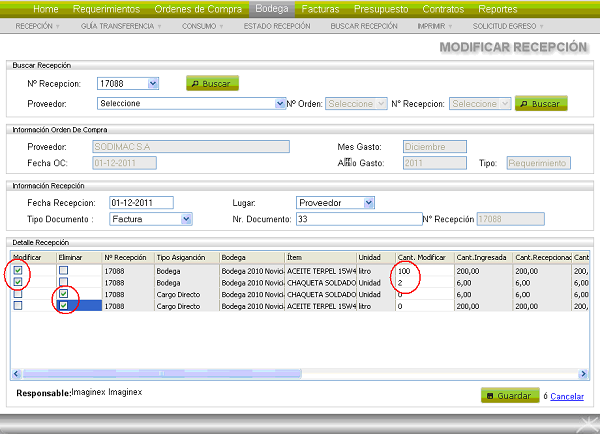Click the Tipo Requerimiento field
The width and height of the screenshot is (600, 434).
point(538,163)
